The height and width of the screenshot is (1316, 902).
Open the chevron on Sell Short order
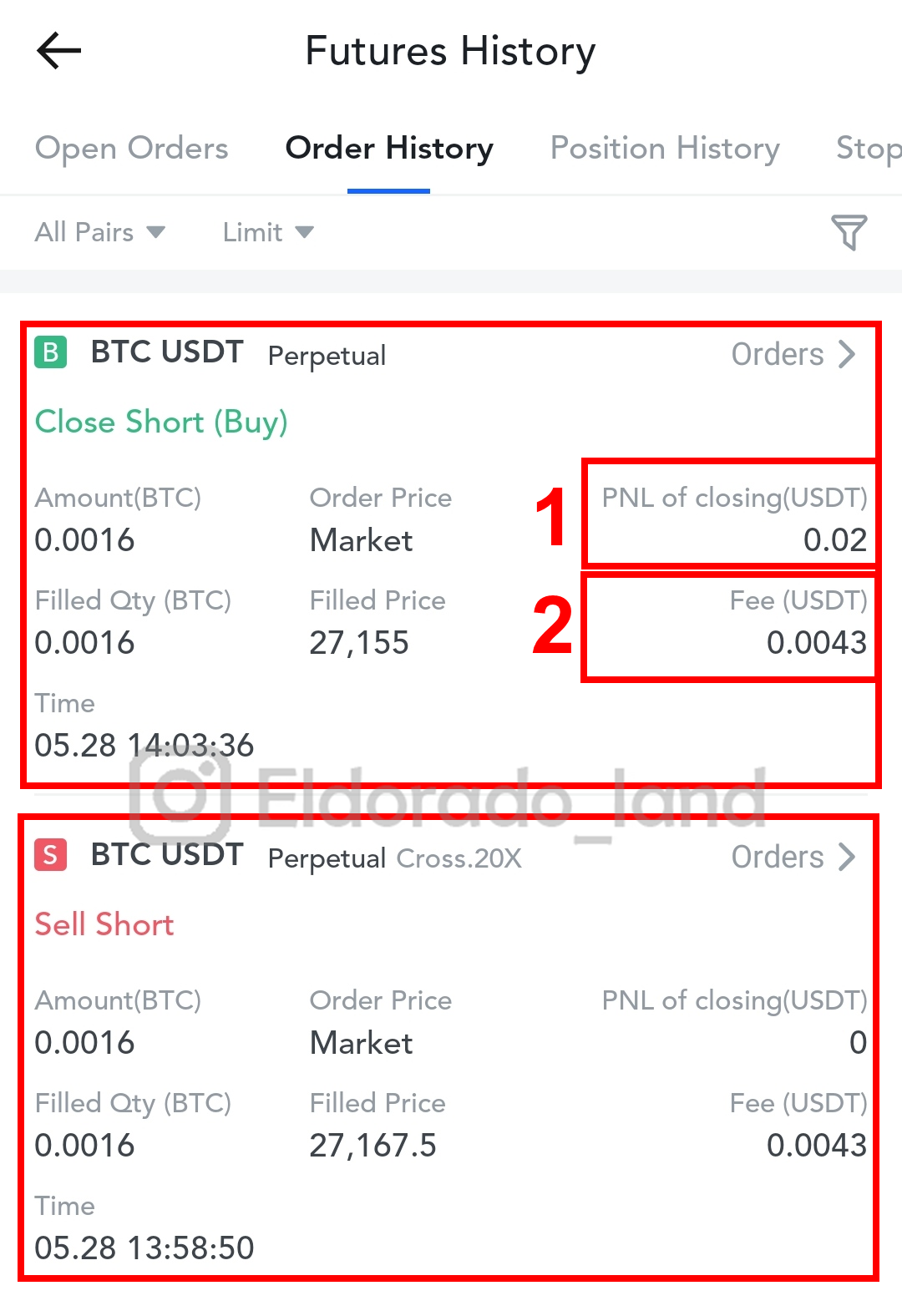848,857
